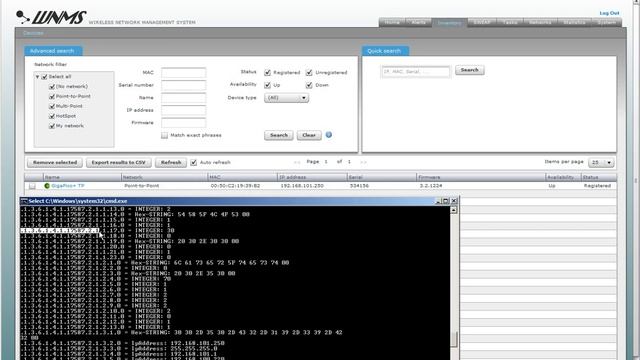Open the Home tab
The width and height of the screenshot is (640, 360).
point(392,22)
